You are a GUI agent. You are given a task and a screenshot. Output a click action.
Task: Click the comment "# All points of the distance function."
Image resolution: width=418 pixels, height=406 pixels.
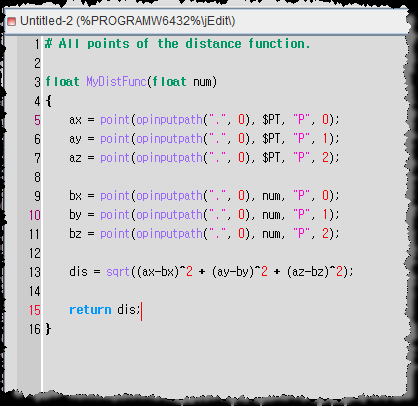(177, 44)
